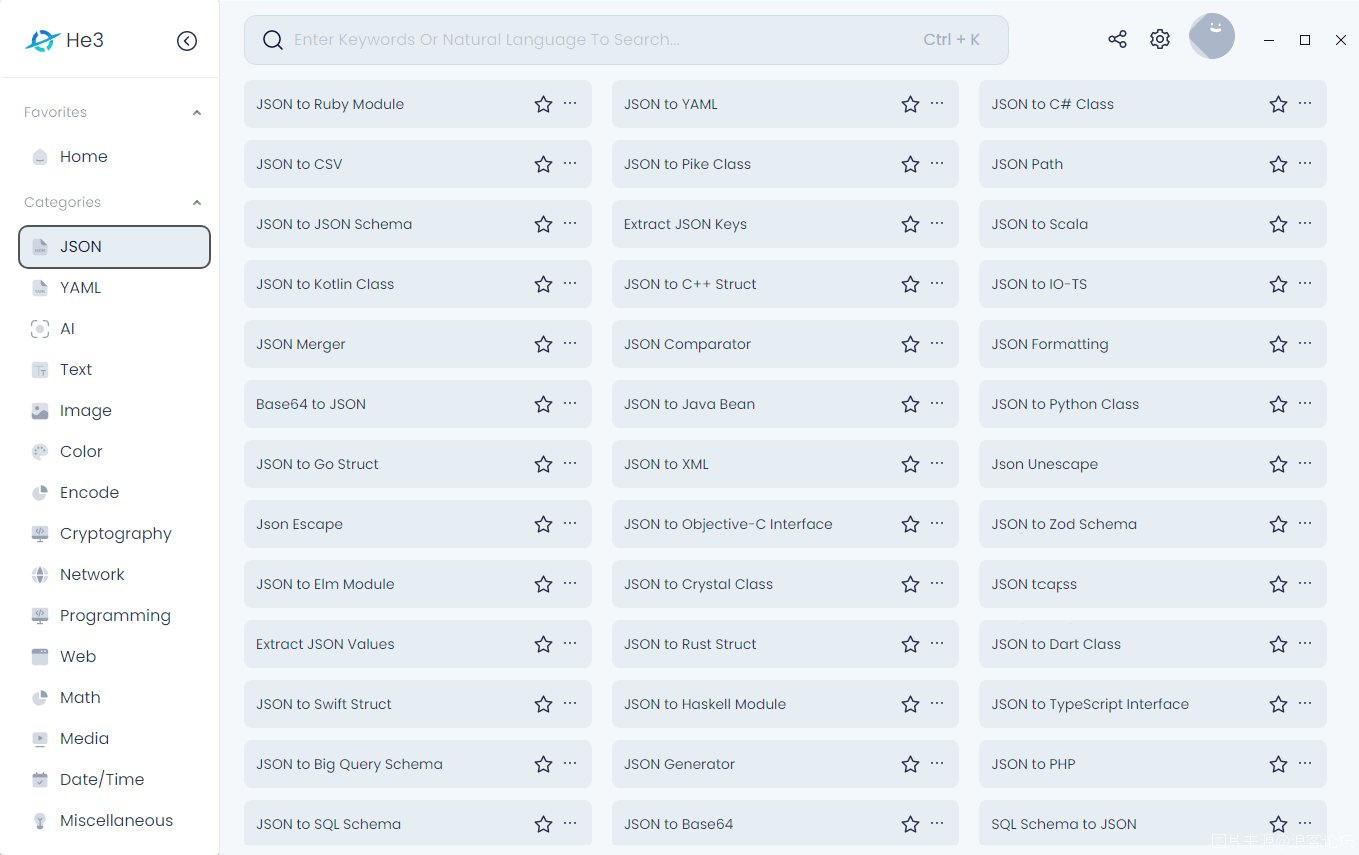Star the JSON to Swift Struct tool
The image size is (1359, 855).
click(543, 704)
